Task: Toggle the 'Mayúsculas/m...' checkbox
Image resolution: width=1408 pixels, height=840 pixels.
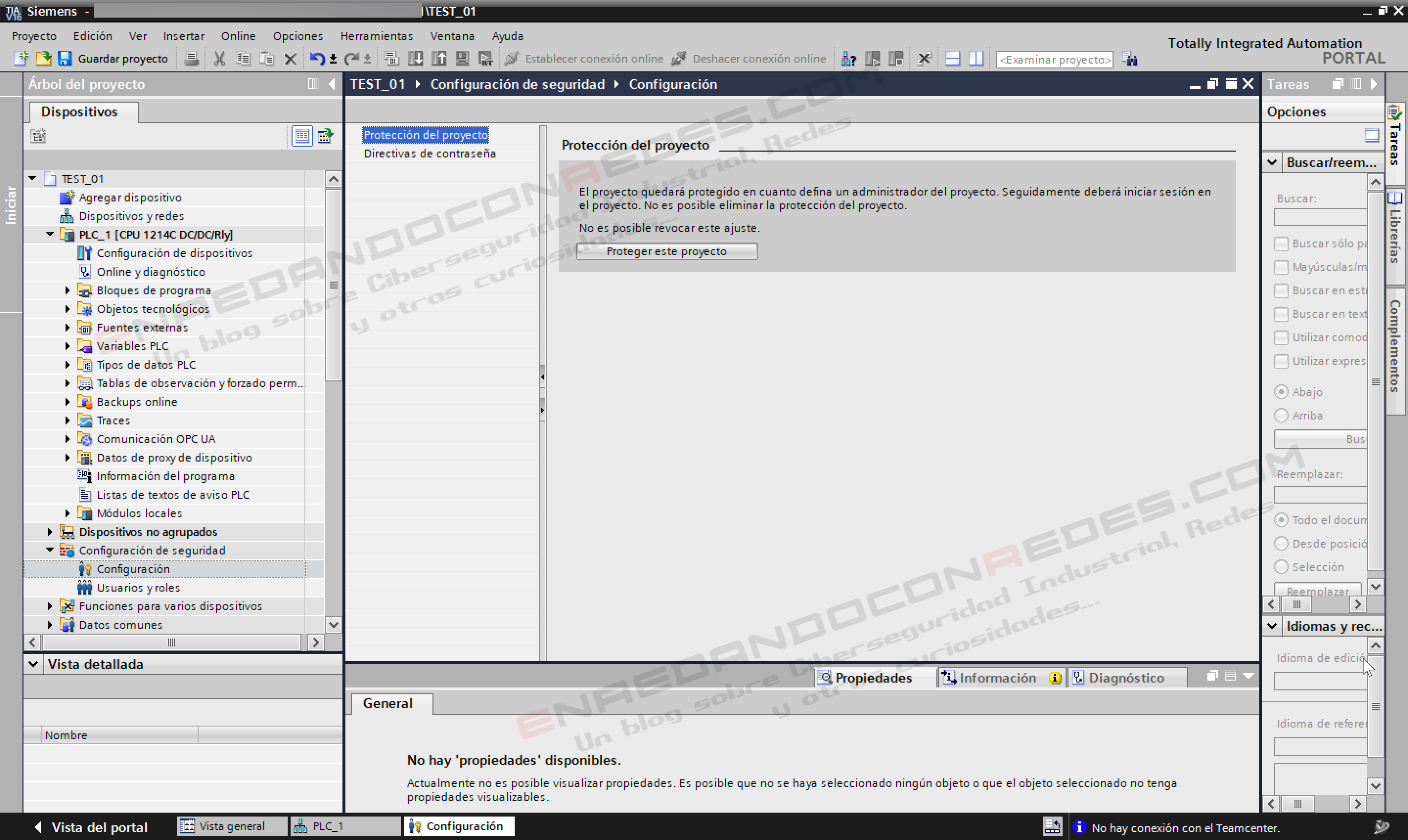Action: click(x=1281, y=266)
